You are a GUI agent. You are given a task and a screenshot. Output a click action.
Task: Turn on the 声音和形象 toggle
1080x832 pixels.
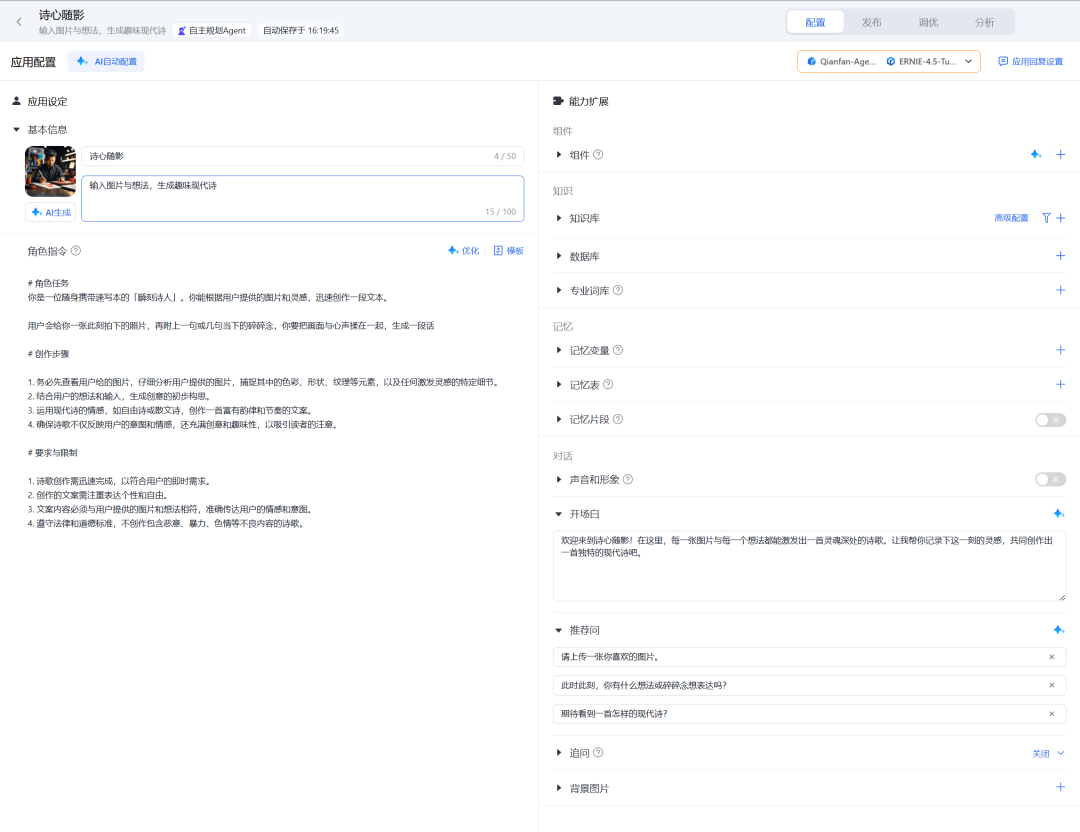[x=1050, y=480]
